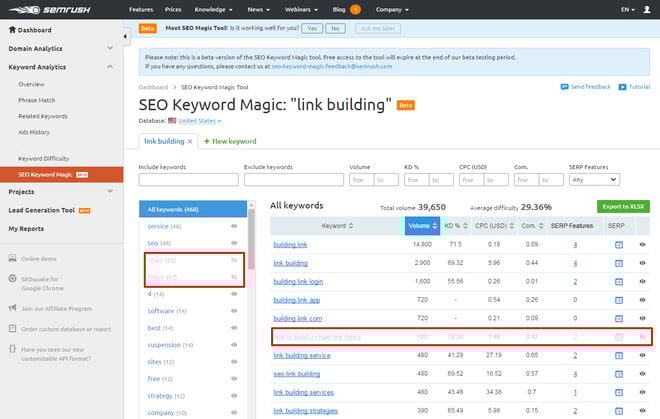Viewport: 660px width, 419px height.
Task: Collapse the sidebar with the arrow handle
Action: (x=125, y=37)
